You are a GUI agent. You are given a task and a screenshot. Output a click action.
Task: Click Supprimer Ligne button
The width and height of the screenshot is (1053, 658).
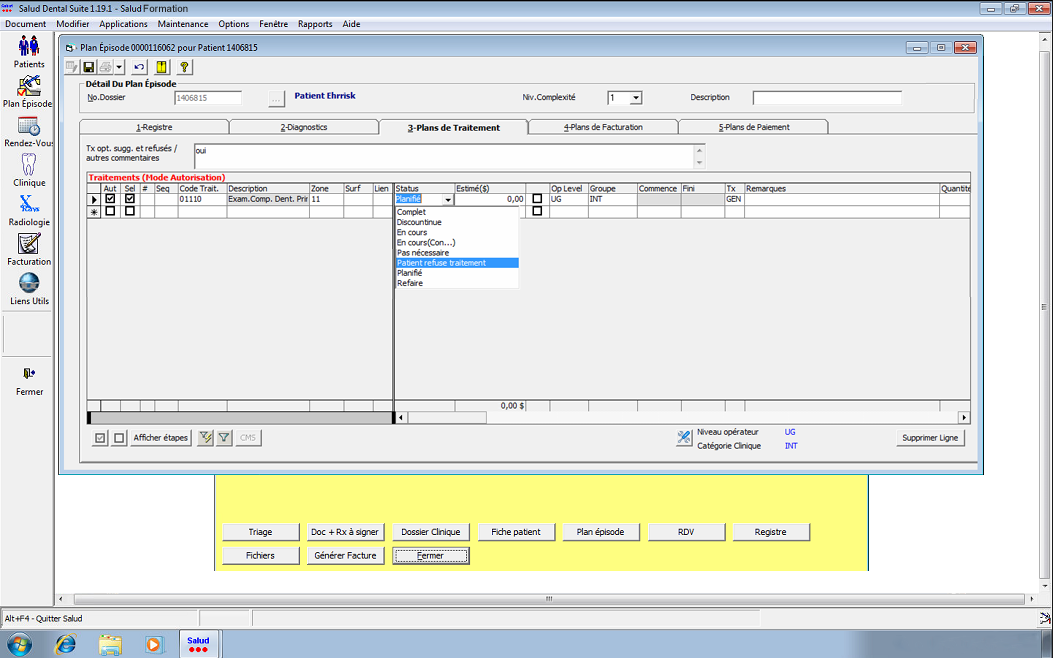(930, 438)
